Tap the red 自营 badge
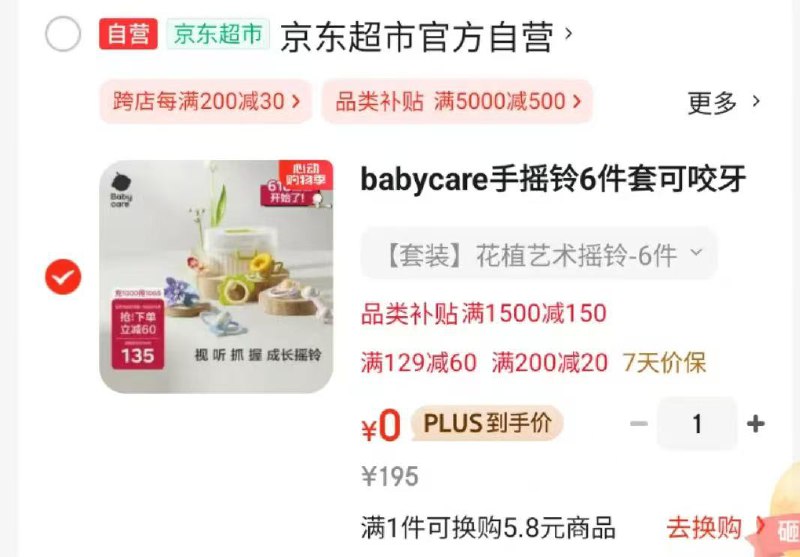The image size is (800, 557). point(128,34)
